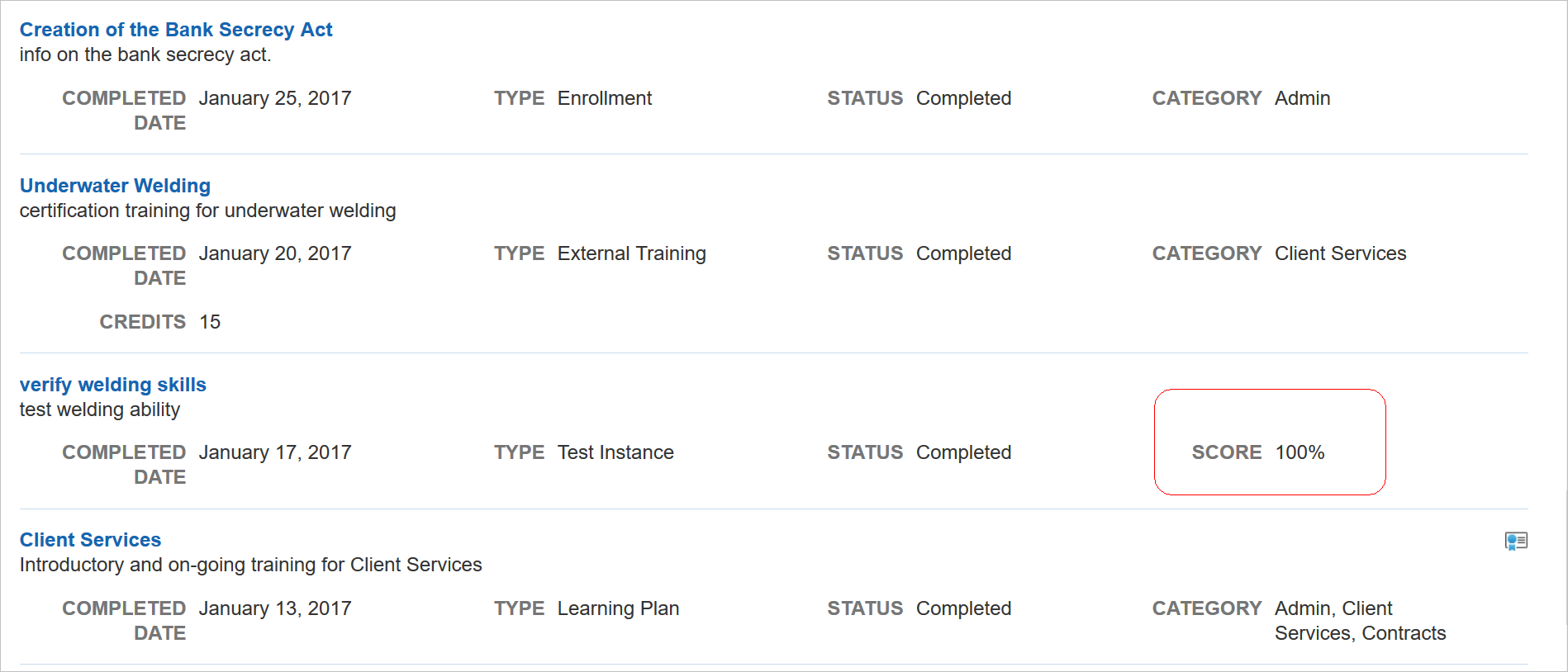Click the verify welding skills link
Screen dimensions: 1568x672
113,385
